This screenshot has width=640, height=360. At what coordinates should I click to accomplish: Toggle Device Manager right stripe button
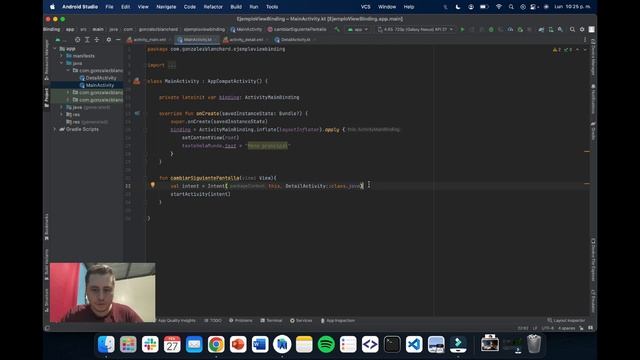click(x=593, y=57)
